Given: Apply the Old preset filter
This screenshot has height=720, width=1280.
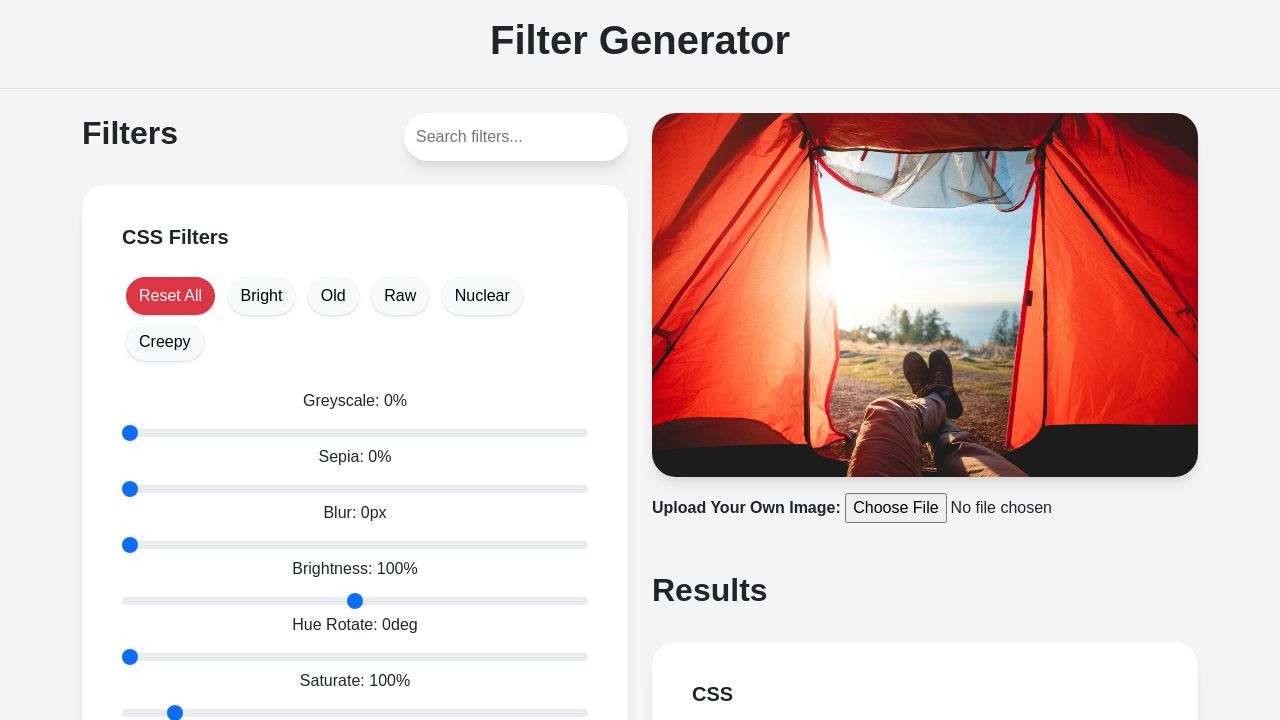Looking at the screenshot, I should (333, 296).
